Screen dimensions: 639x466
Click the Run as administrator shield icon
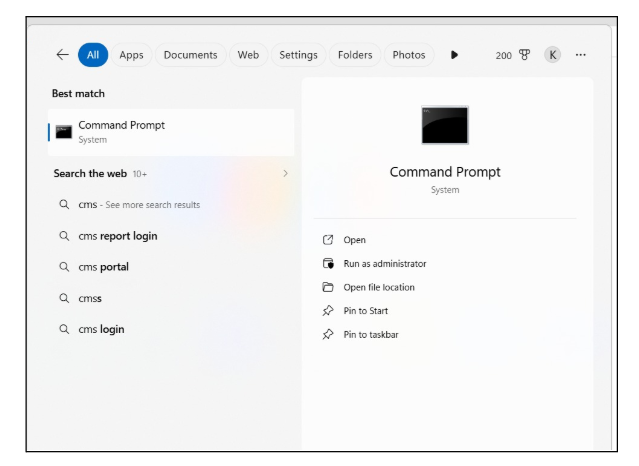pyautogui.click(x=328, y=264)
